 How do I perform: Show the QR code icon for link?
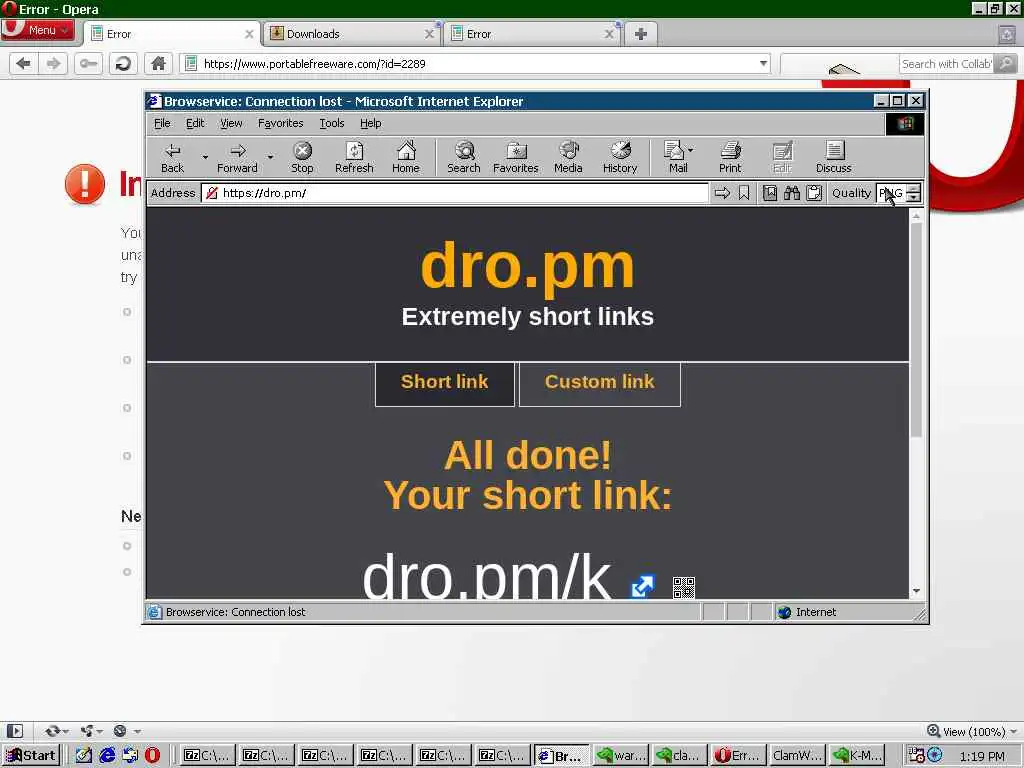point(683,587)
